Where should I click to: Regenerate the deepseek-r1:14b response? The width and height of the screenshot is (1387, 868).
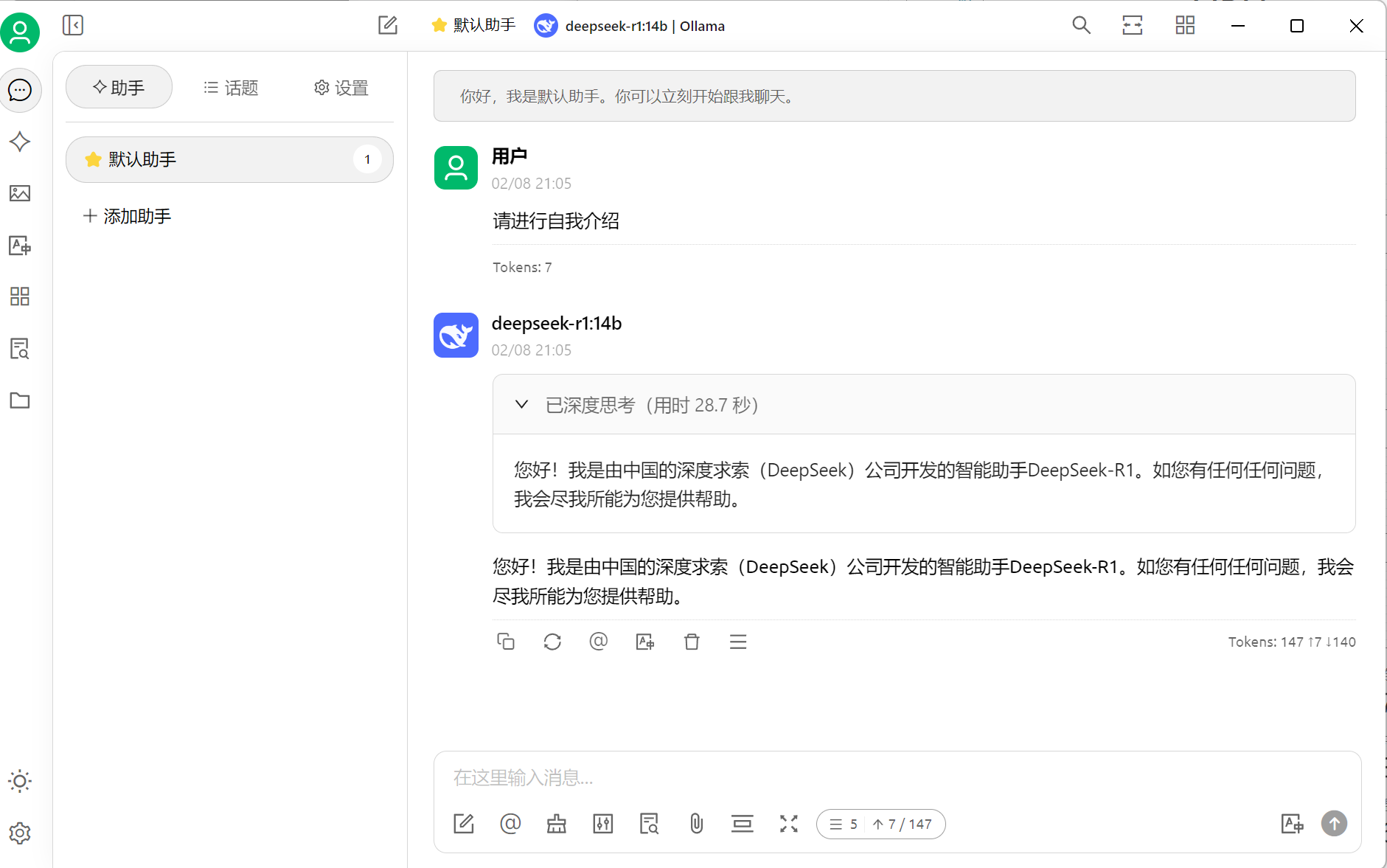point(552,642)
